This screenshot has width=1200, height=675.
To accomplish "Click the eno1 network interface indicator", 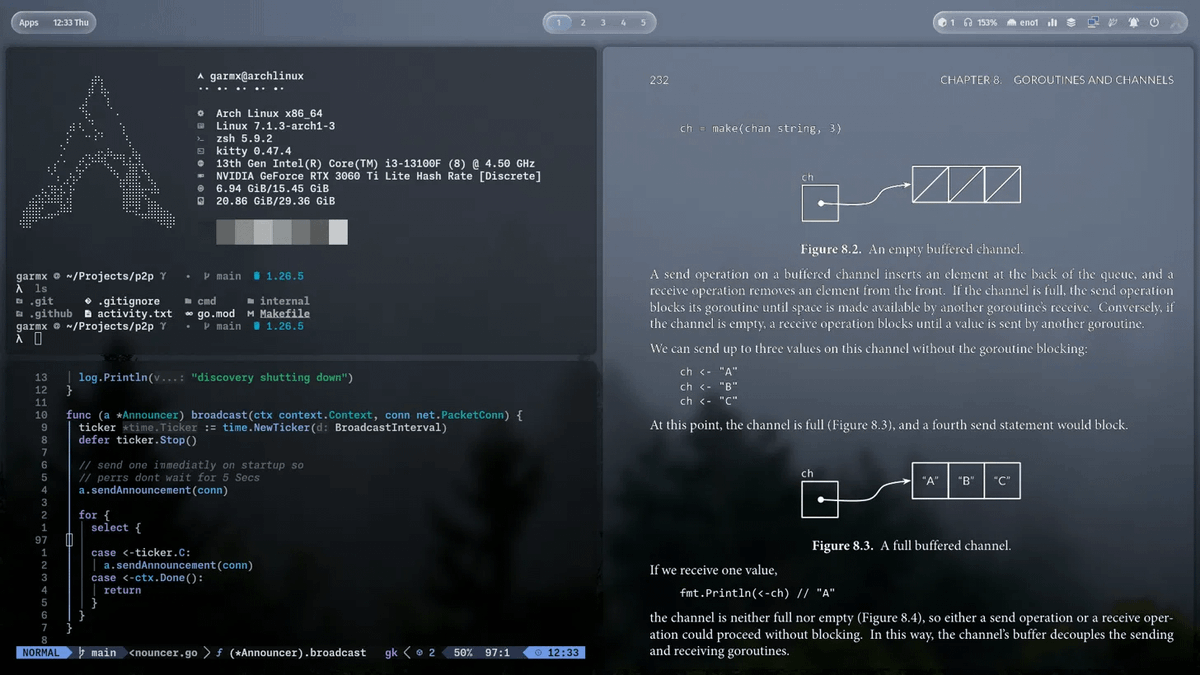I will pyautogui.click(x=1022, y=22).
